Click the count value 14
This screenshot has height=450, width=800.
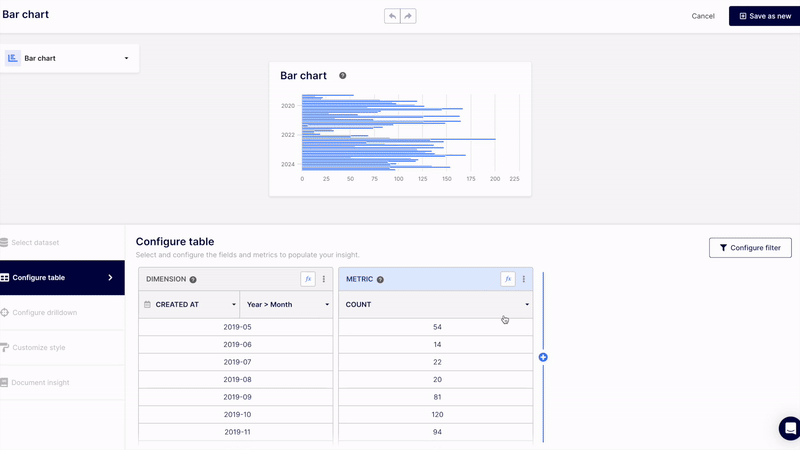(x=437, y=344)
